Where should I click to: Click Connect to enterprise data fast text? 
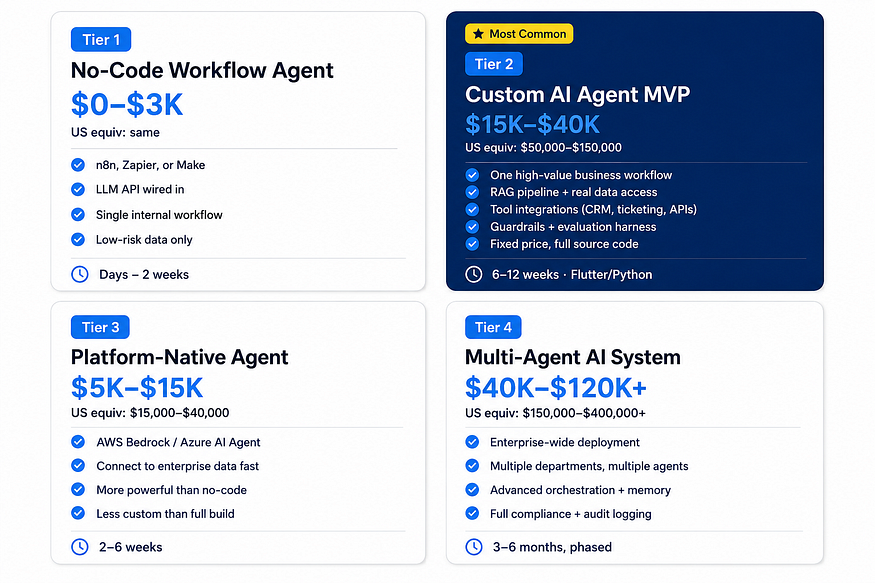(x=177, y=466)
